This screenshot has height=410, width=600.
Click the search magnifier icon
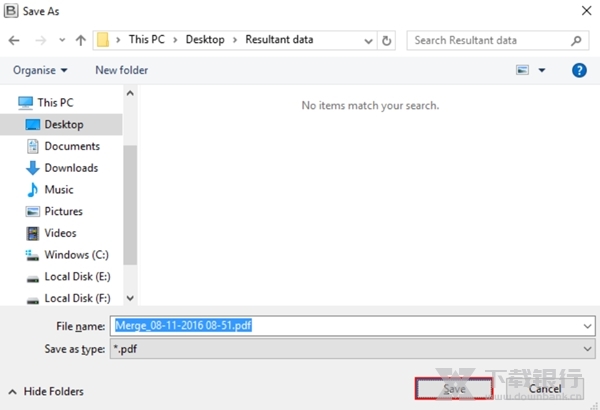pos(576,40)
